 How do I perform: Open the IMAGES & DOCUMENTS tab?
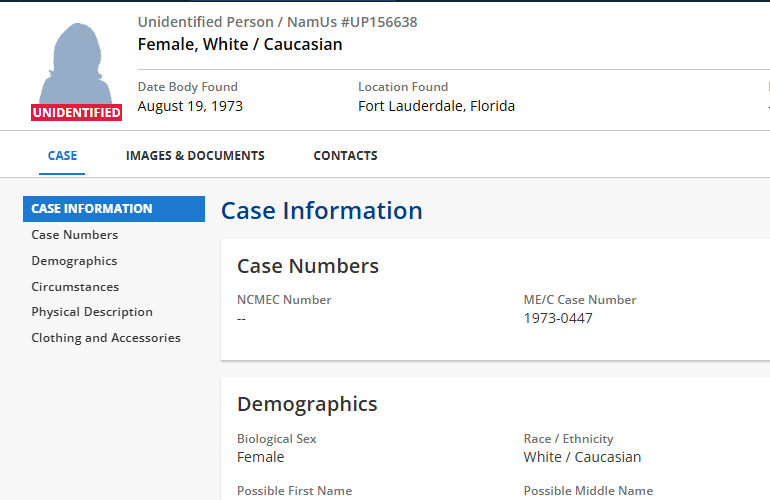[x=195, y=156]
